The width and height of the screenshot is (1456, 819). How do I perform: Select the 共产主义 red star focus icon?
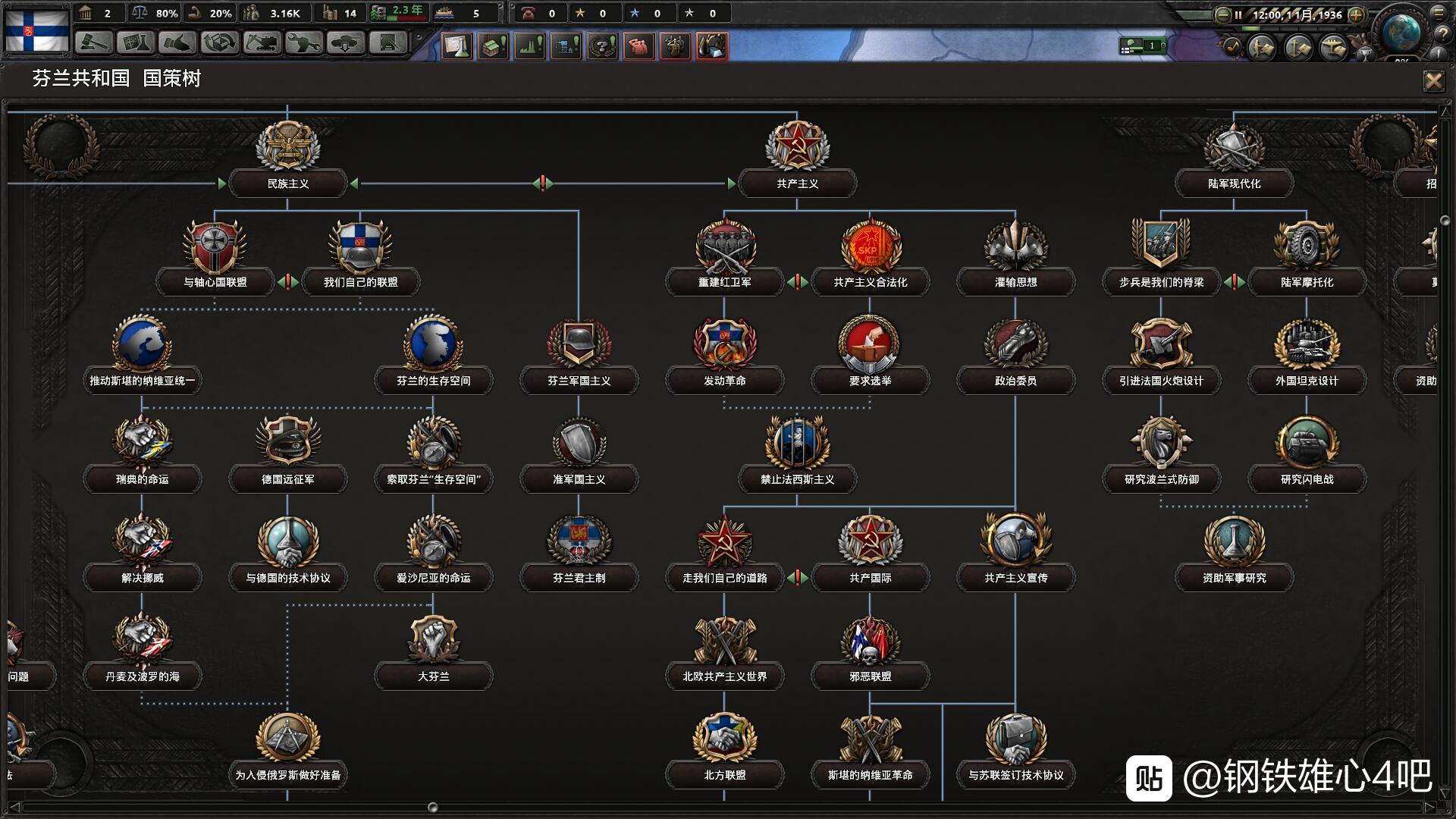(x=797, y=146)
